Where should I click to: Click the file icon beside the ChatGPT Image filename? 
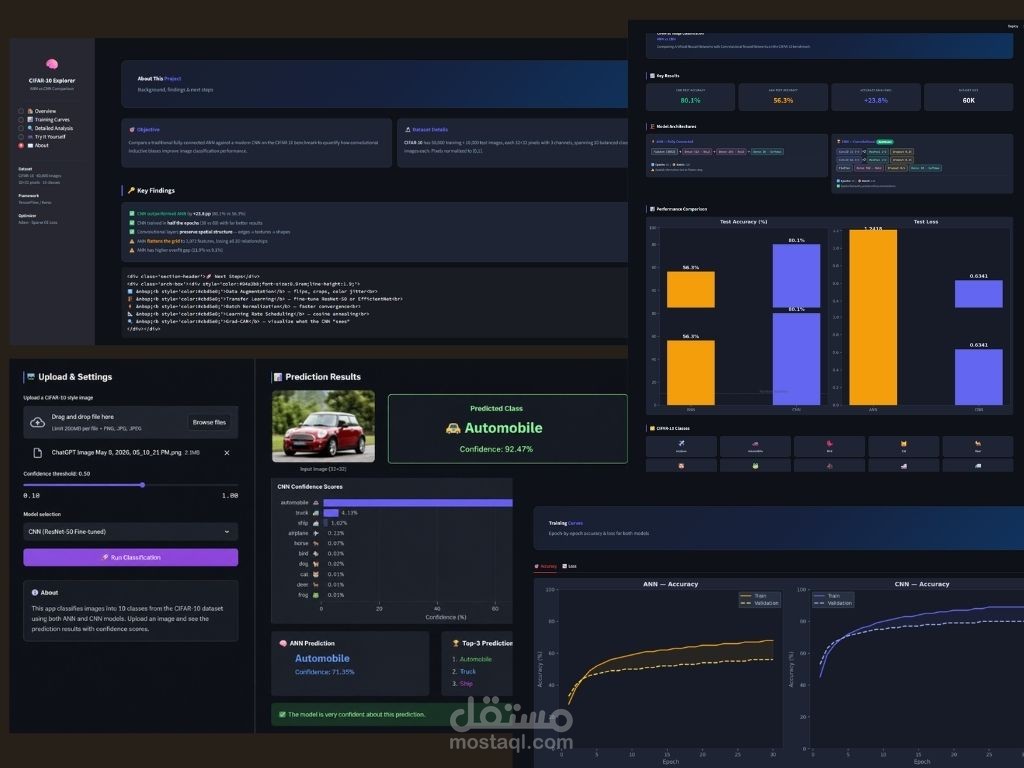coord(37,453)
